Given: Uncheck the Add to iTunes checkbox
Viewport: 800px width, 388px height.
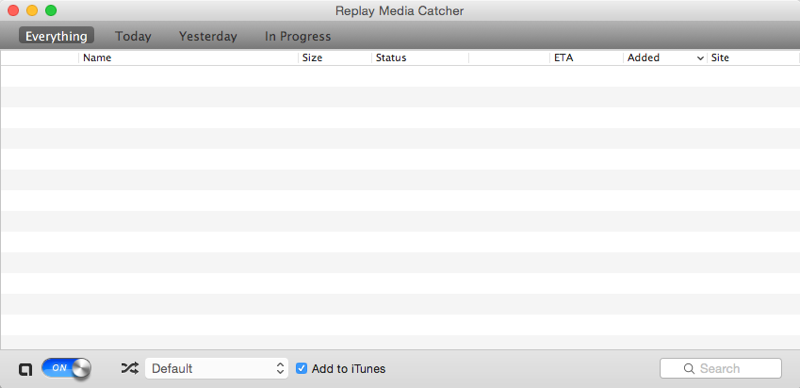Looking at the screenshot, I should coord(302,368).
